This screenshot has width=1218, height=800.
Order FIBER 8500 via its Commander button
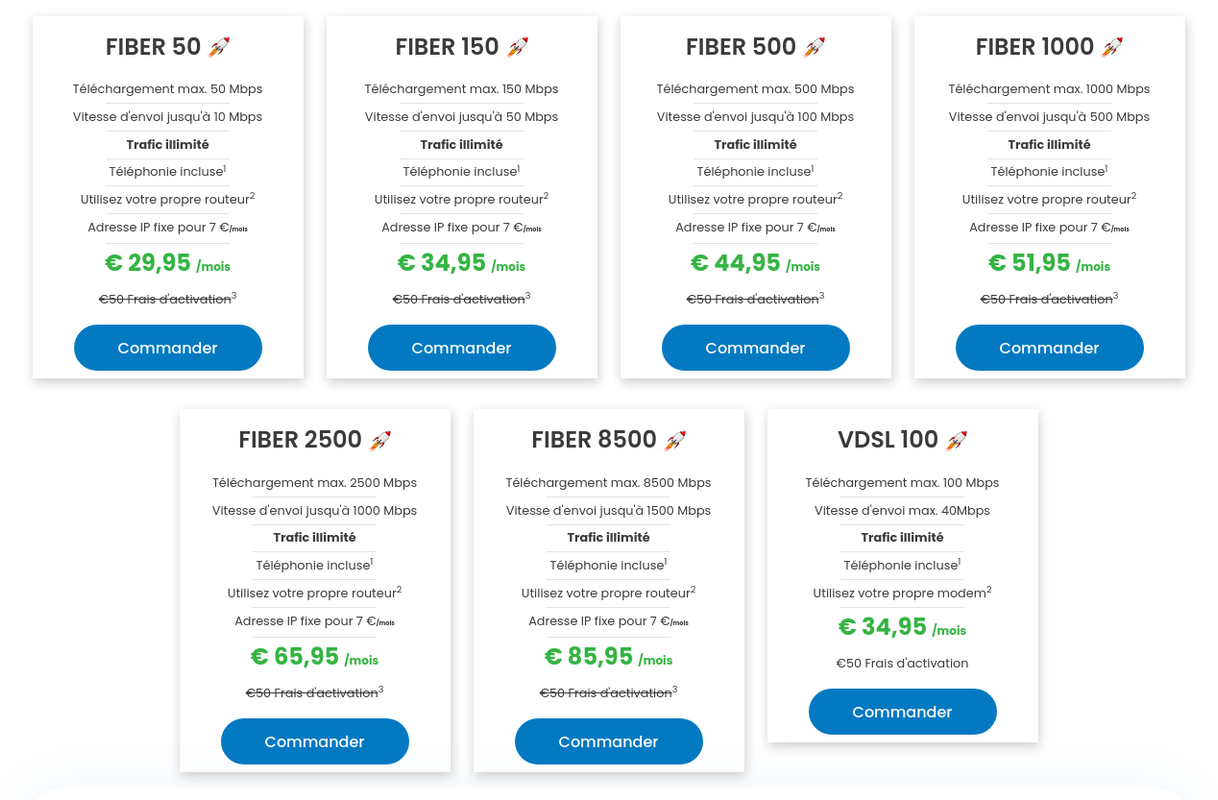[609, 742]
